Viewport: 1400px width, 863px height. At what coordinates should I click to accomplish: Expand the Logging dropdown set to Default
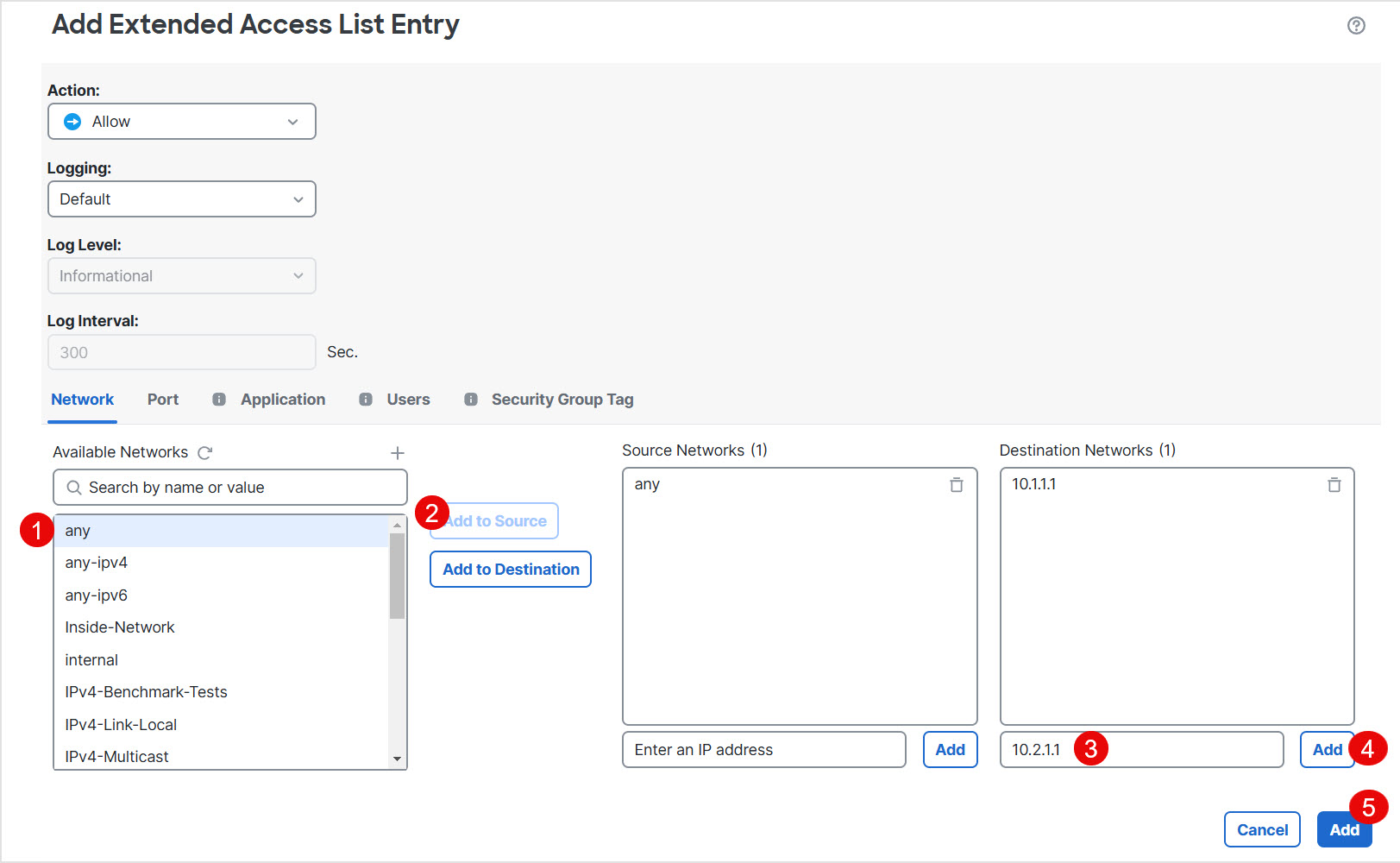(182, 199)
